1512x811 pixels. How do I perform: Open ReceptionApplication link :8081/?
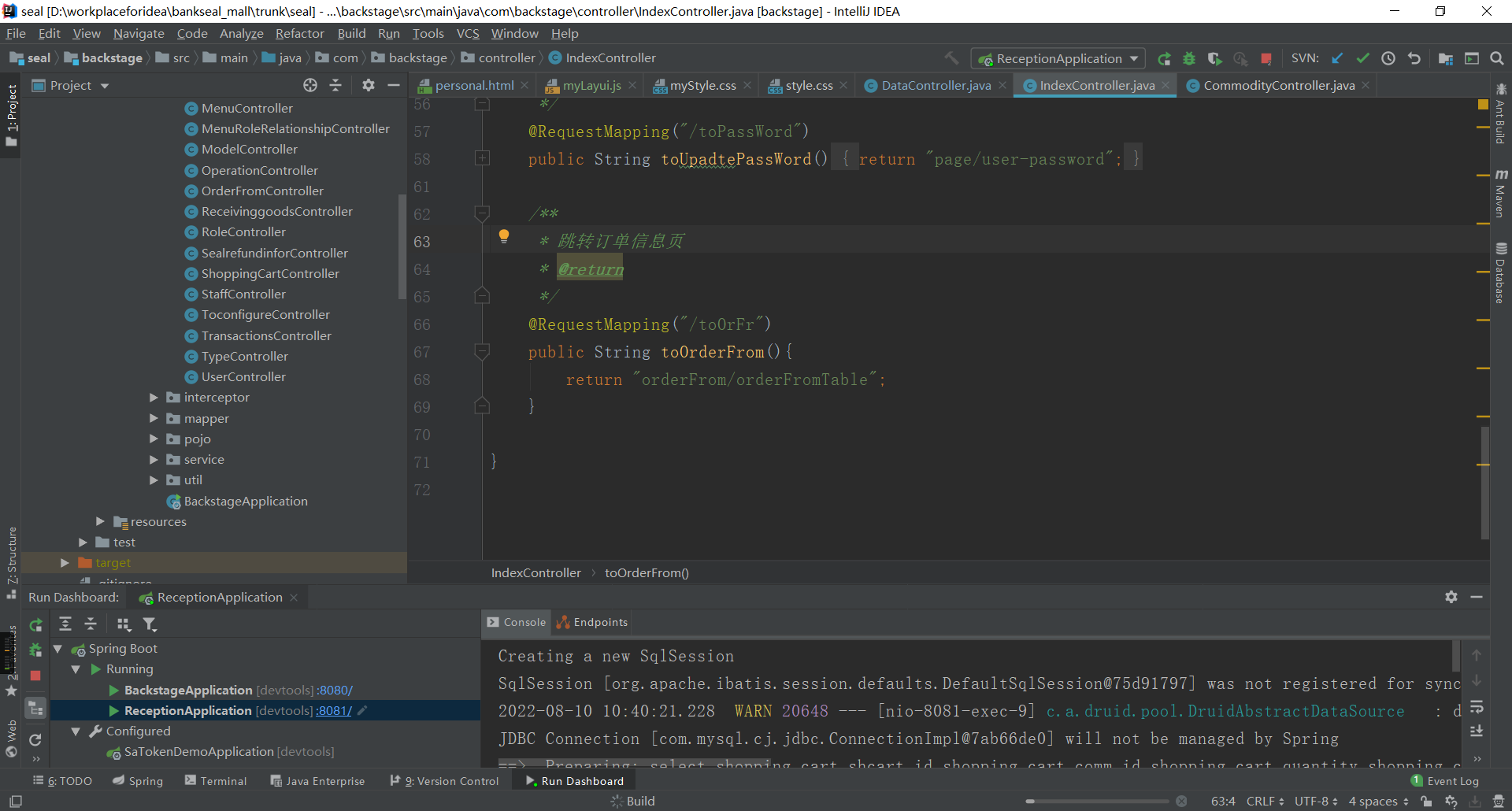[333, 710]
